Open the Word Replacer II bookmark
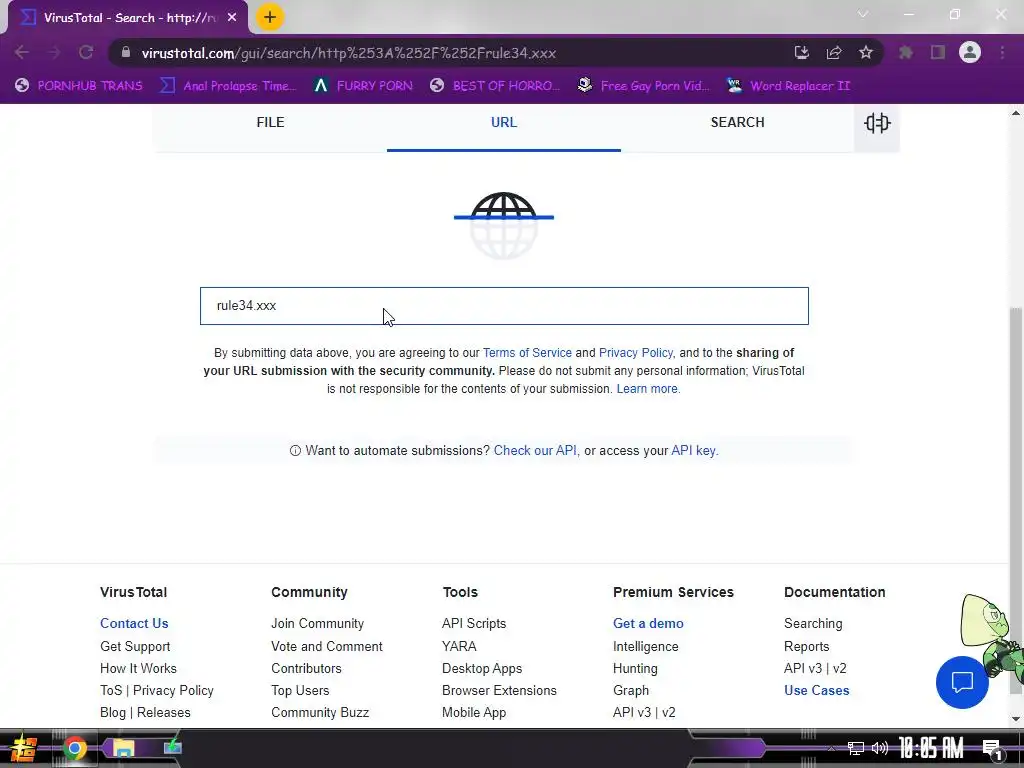 (x=788, y=86)
